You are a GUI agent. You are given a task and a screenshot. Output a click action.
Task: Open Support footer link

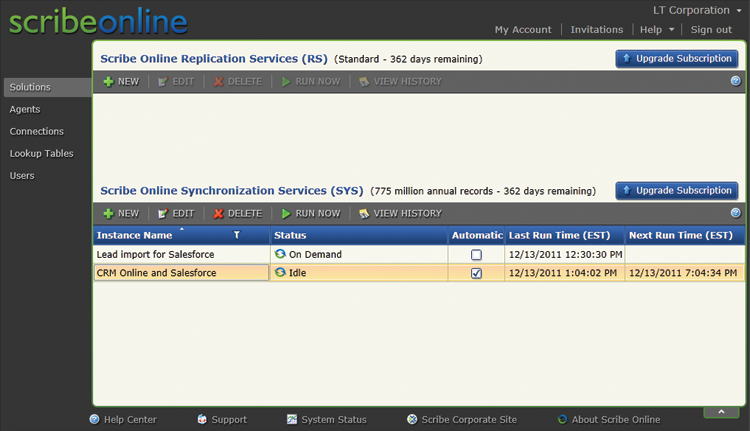[x=222, y=420]
